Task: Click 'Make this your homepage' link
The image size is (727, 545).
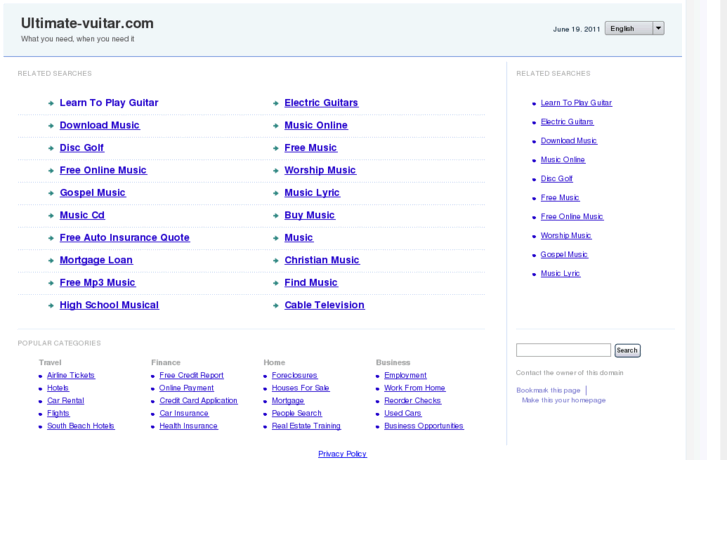Action: pos(564,400)
